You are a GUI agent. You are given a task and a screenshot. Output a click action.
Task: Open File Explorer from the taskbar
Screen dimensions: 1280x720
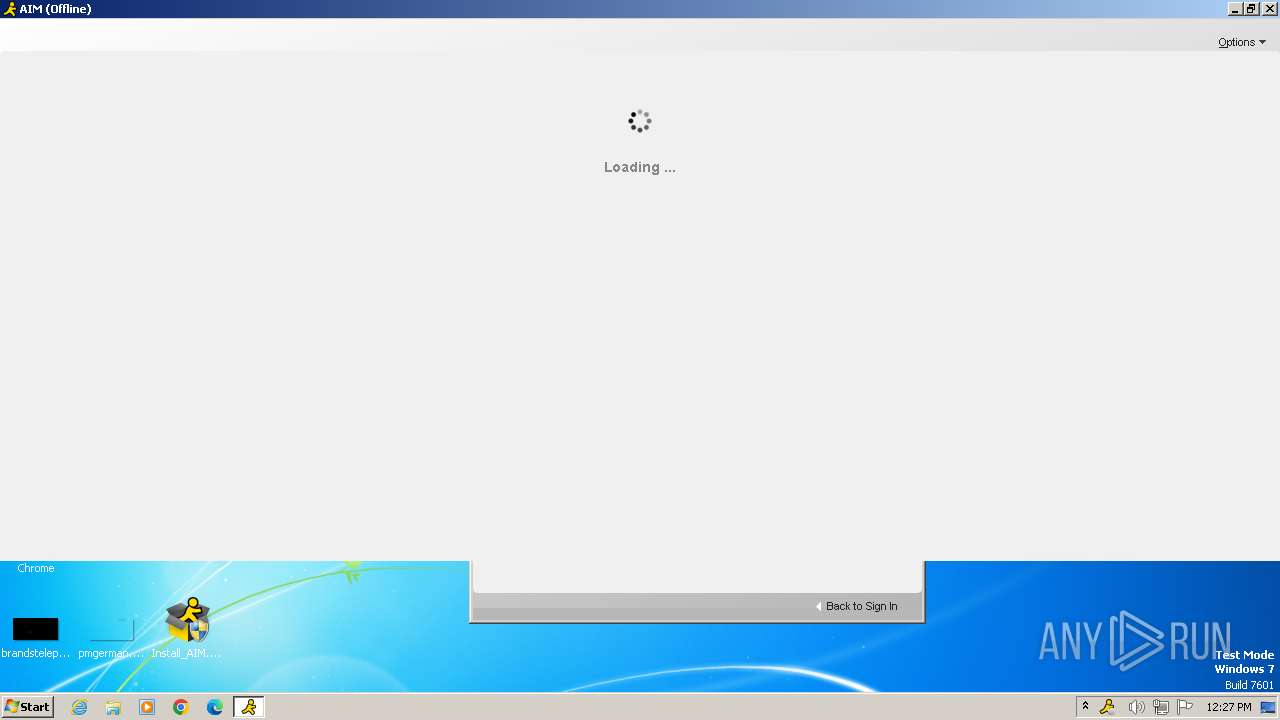113,707
